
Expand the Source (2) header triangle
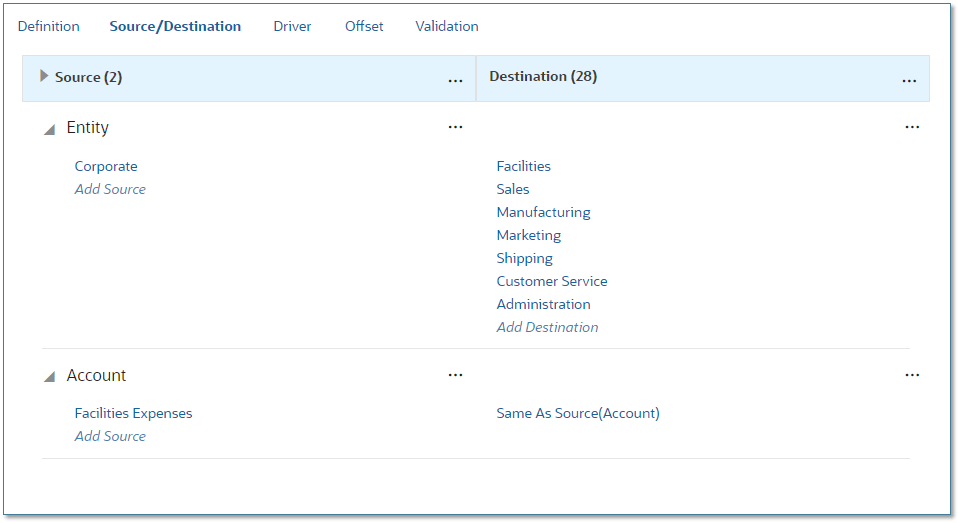44,76
